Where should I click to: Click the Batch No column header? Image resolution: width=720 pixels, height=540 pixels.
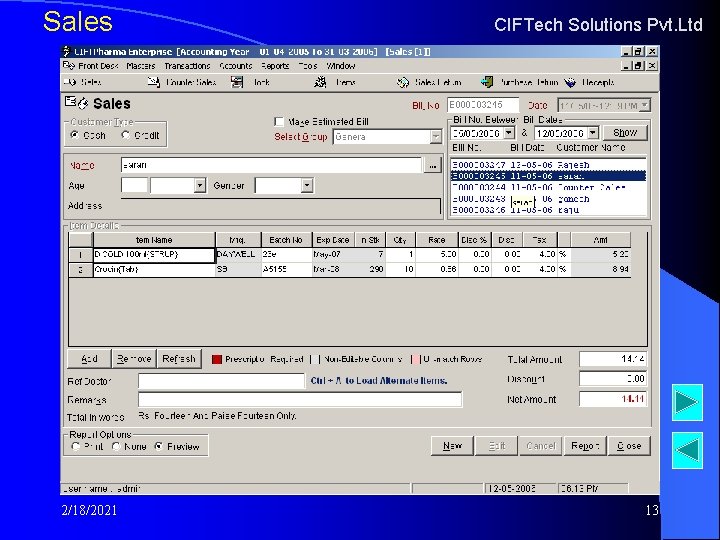[286, 240]
